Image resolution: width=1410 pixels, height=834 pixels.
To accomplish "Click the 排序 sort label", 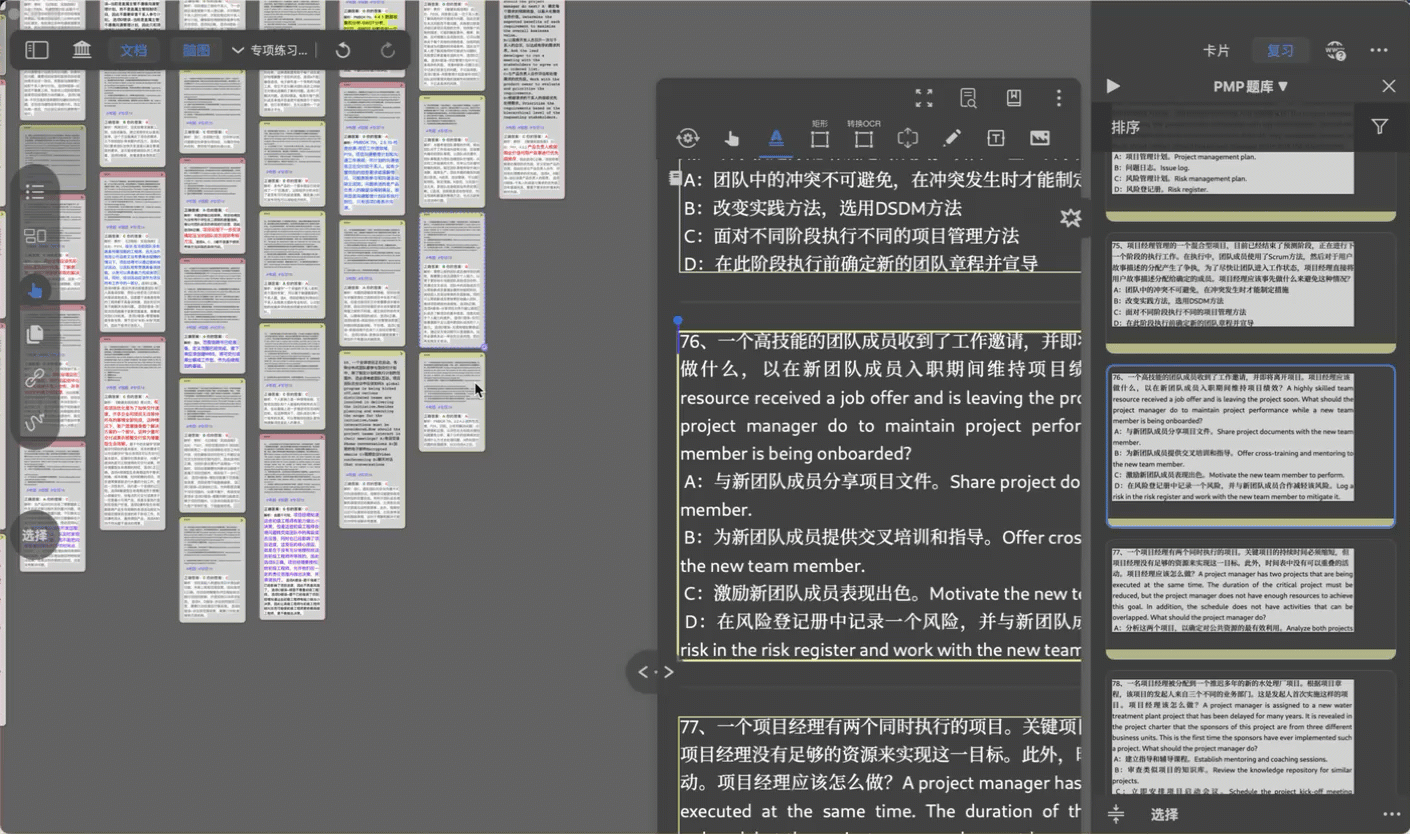I will [1125, 127].
